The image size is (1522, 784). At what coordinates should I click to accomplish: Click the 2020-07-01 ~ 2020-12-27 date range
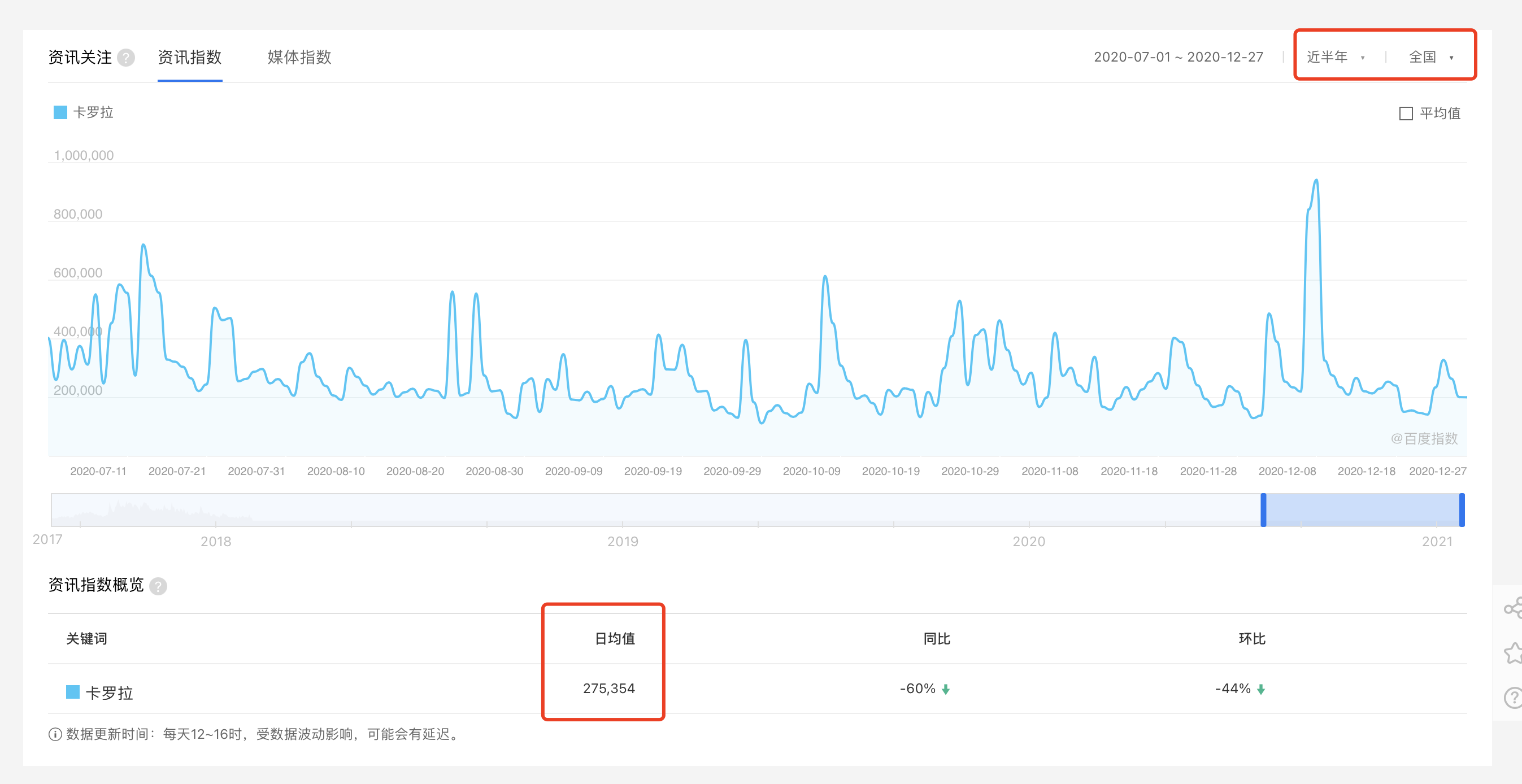tap(1178, 57)
